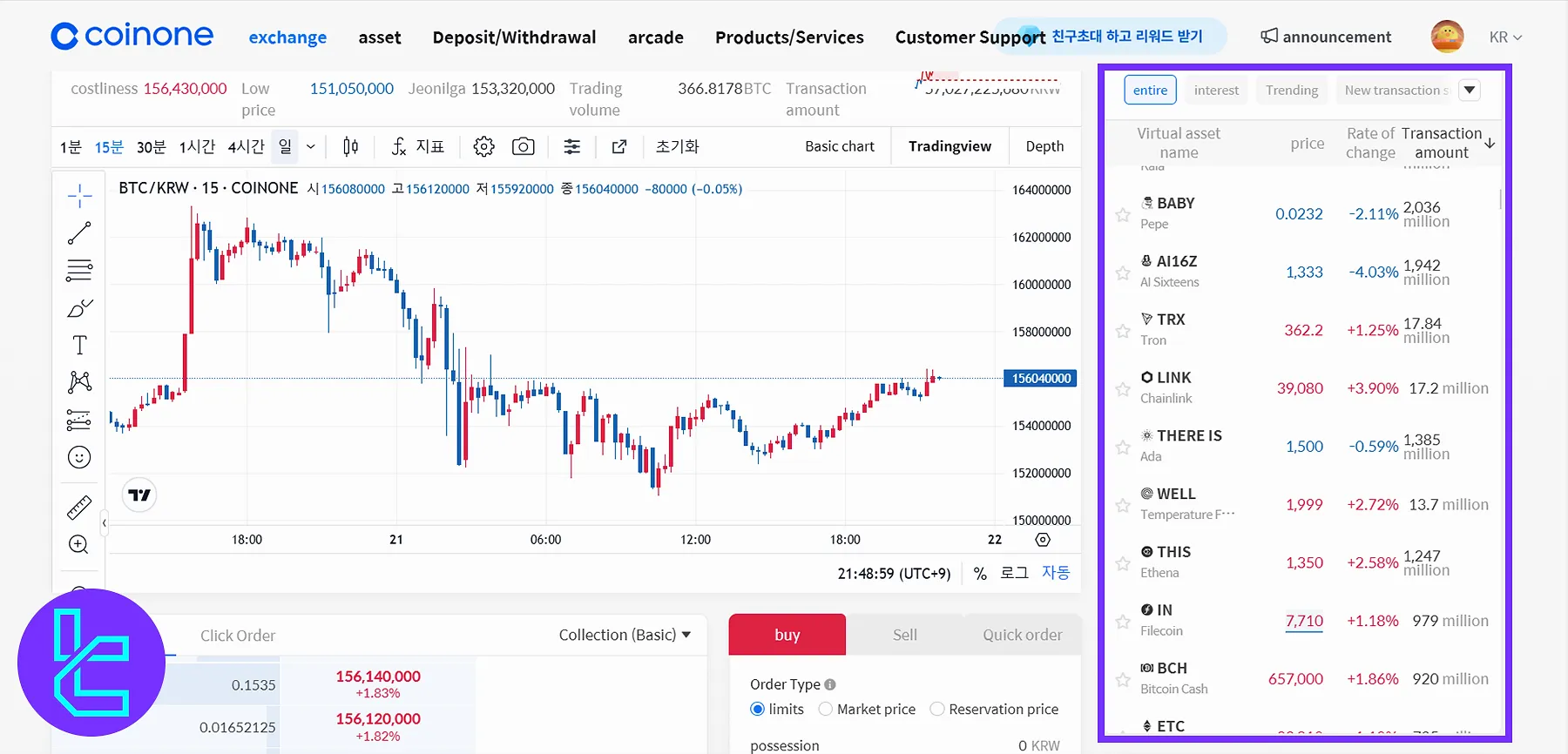This screenshot has height=754, width=1568.
Task: Open the chart adjustment sliders icon
Action: click(572, 146)
